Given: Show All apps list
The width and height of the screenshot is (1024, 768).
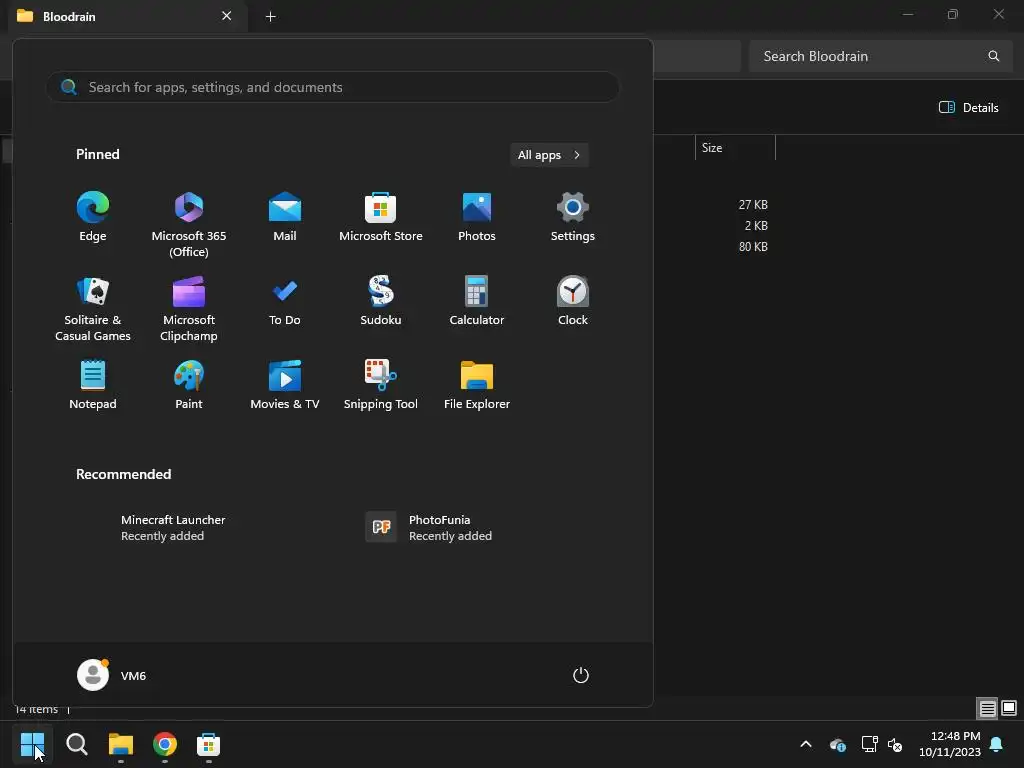Looking at the screenshot, I should (549, 155).
